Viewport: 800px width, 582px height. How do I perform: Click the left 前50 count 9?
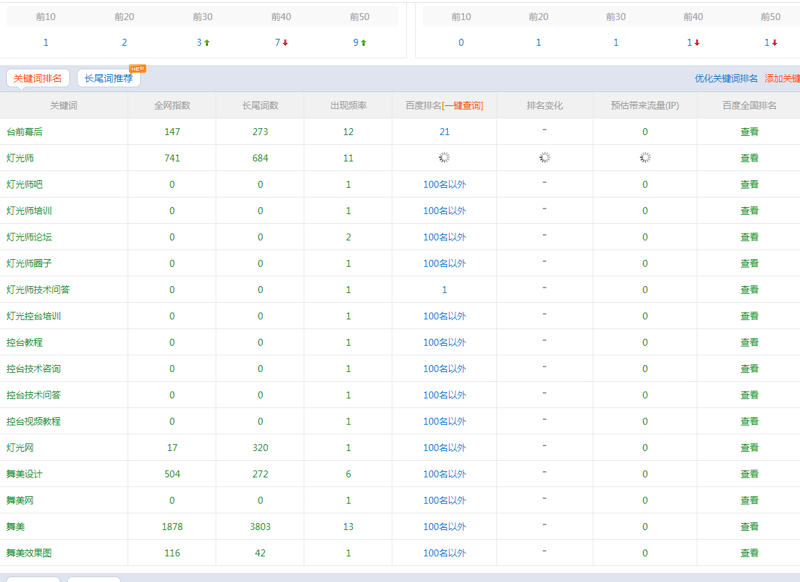(x=356, y=42)
